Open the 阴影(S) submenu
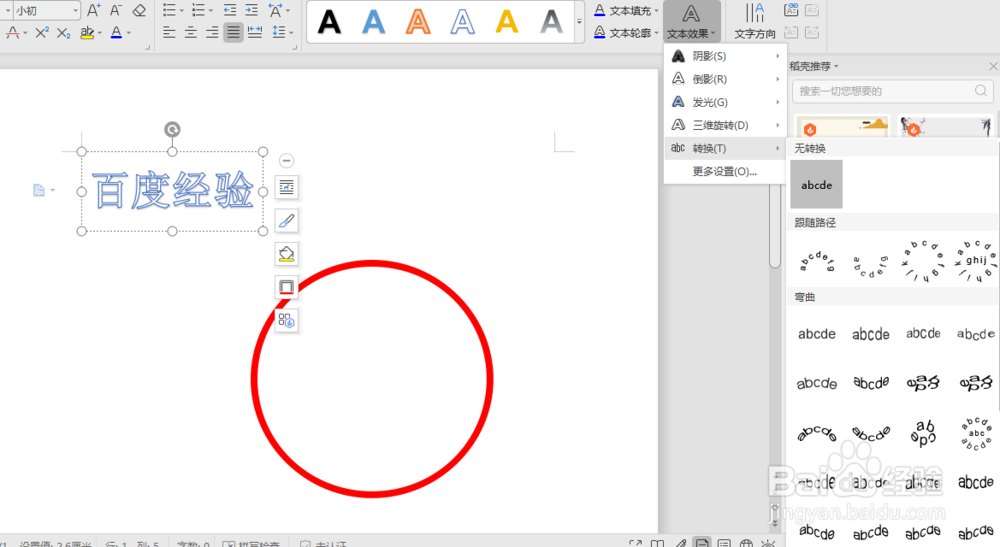Image resolution: width=1000 pixels, height=547 pixels. [x=725, y=56]
